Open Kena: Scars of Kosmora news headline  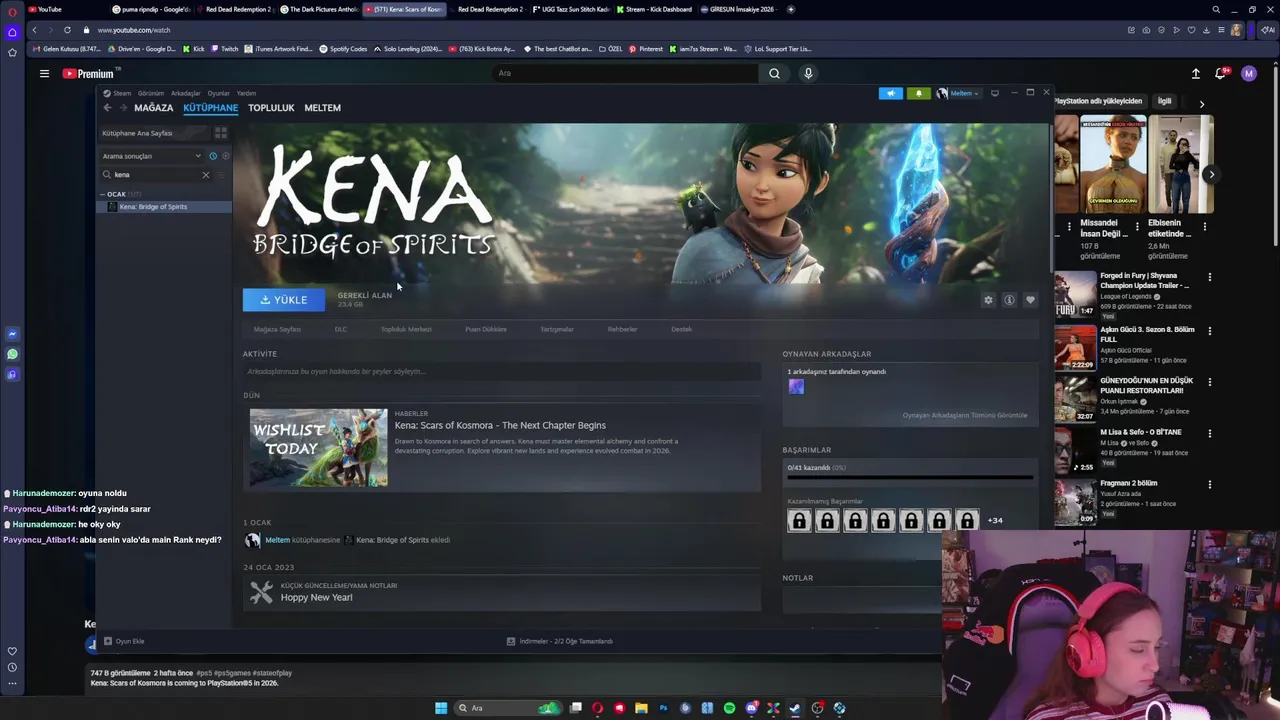[x=500, y=426]
